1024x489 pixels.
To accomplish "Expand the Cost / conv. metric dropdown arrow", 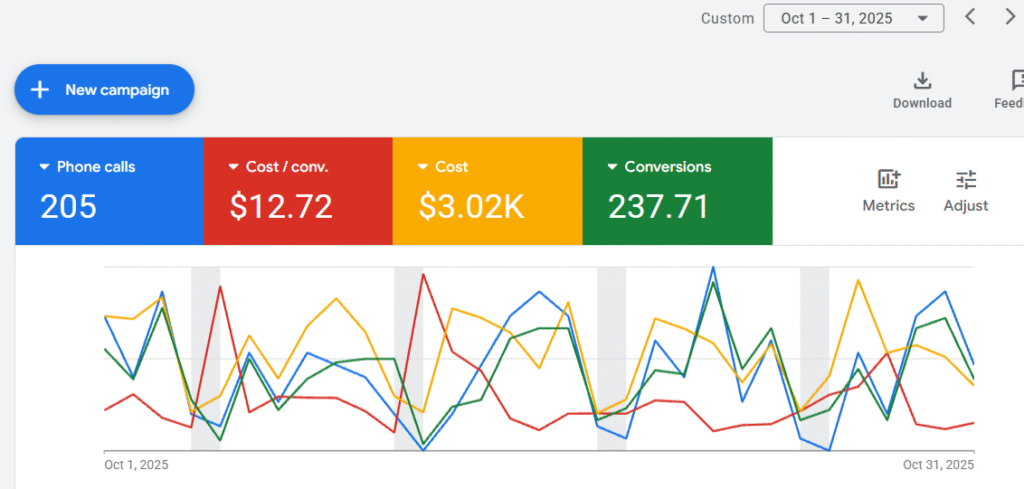I will (x=233, y=167).
